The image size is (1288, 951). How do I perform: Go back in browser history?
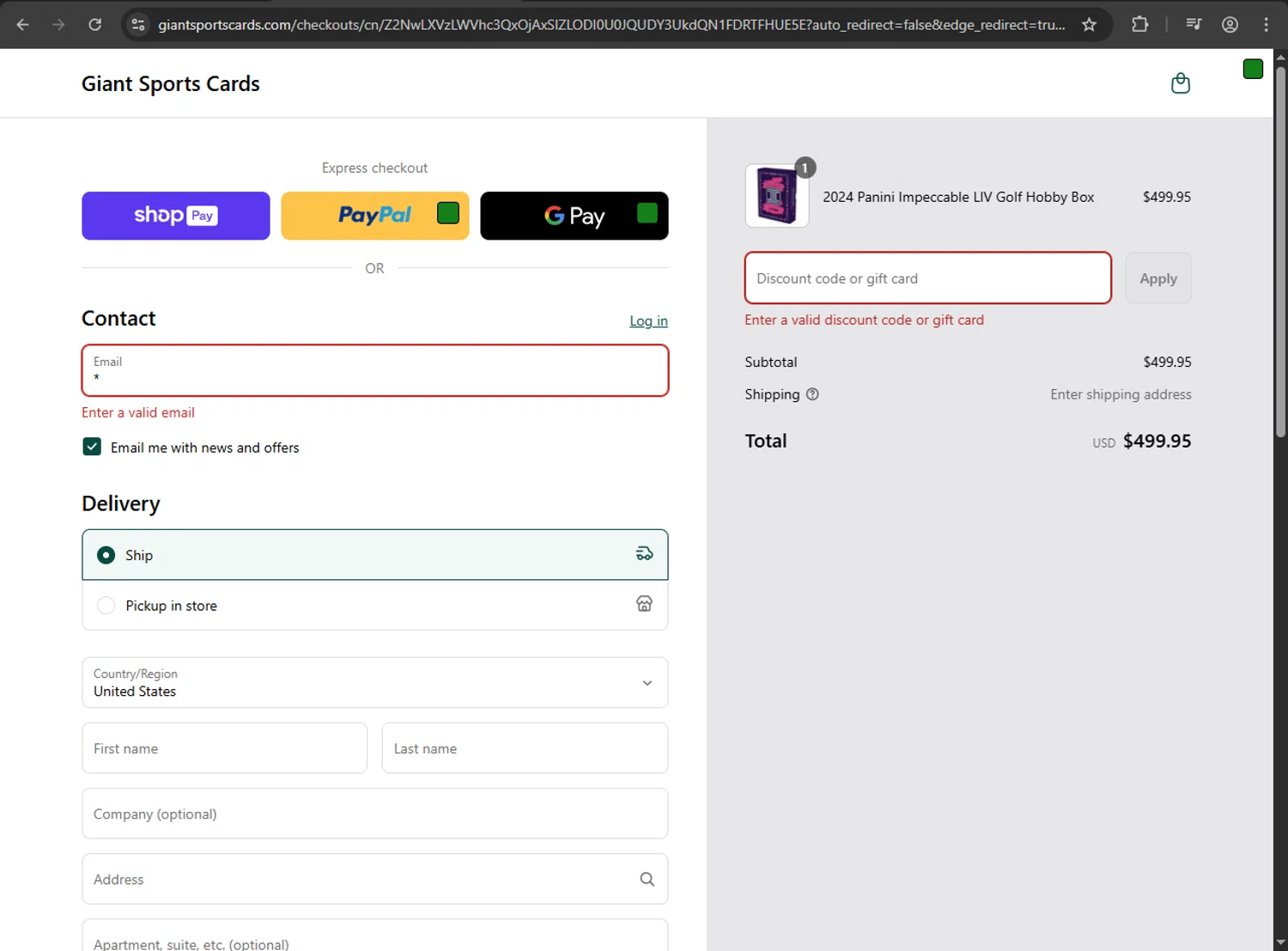[x=23, y=24]
